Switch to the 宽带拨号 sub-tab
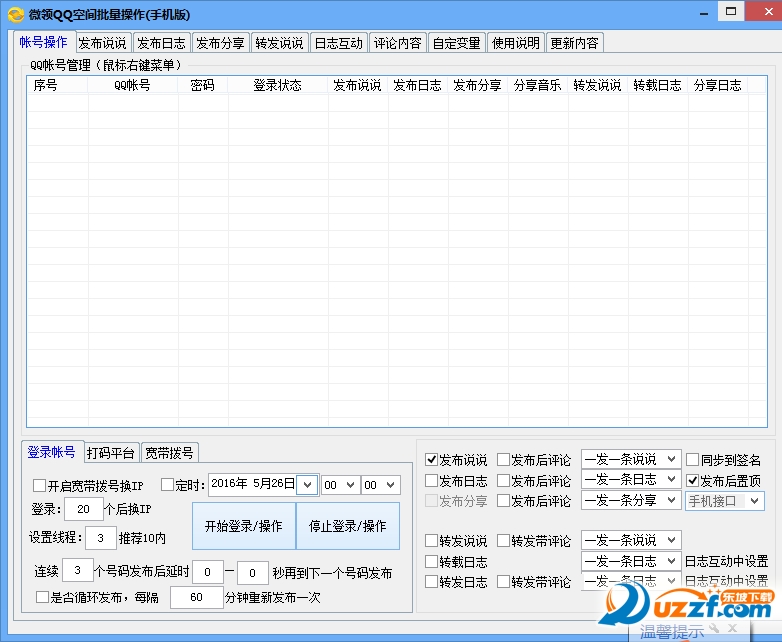This screenshot has width=782, height=642. point(170,453)
